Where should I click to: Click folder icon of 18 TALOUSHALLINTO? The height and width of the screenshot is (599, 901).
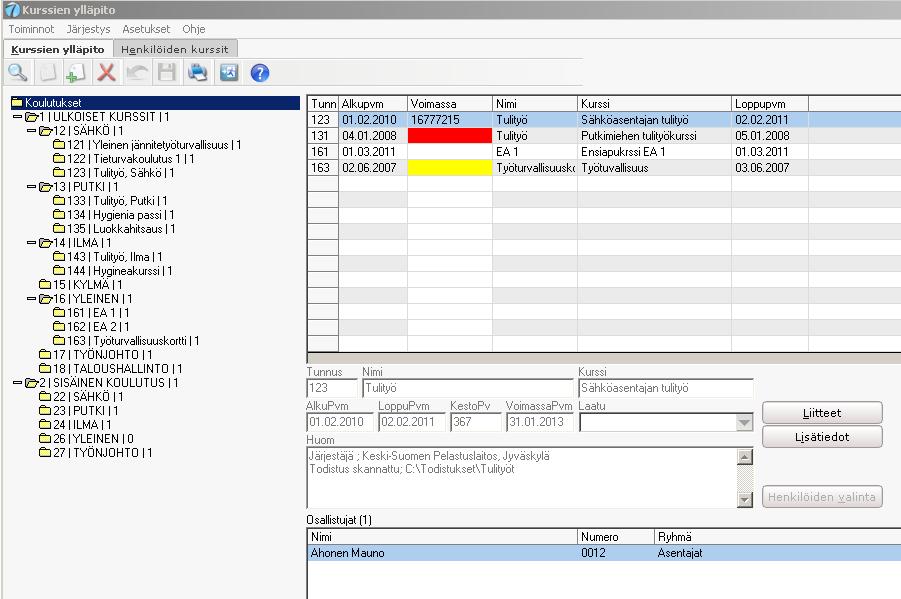(x=45, y=368)
